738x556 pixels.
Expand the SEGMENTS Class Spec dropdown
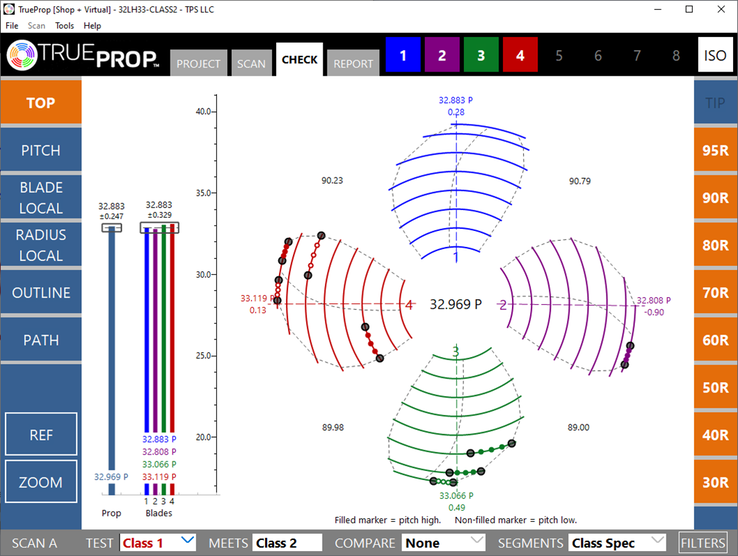click(x=616, y=543)
